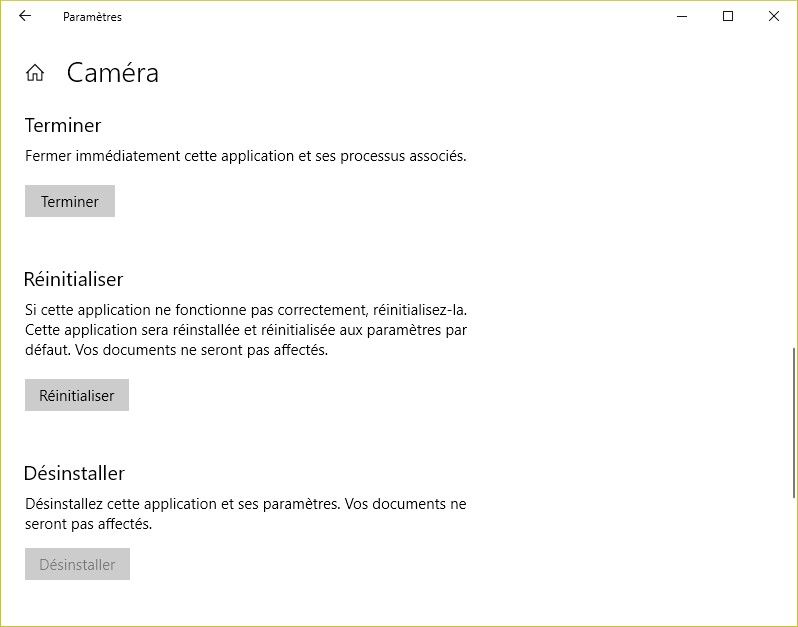The image size is (798, 627).
Task: Minimize the Paramètres window
Action: click(681, 16)
